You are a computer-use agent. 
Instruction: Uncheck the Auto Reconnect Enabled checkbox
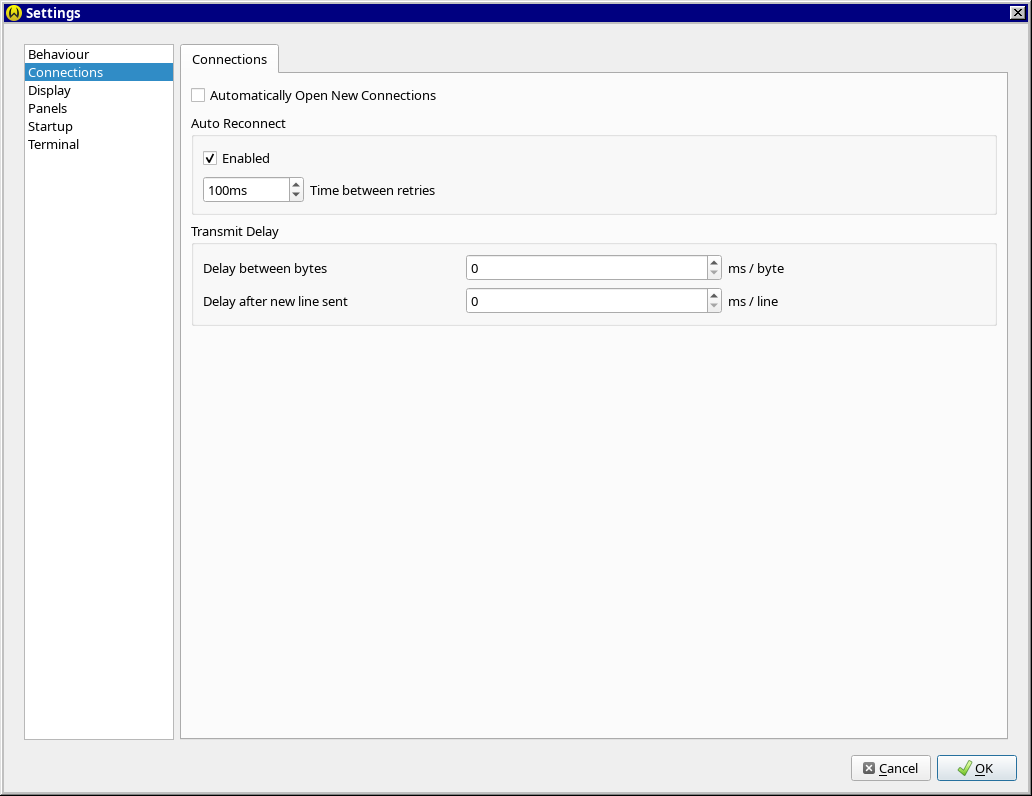click(210, 158)
